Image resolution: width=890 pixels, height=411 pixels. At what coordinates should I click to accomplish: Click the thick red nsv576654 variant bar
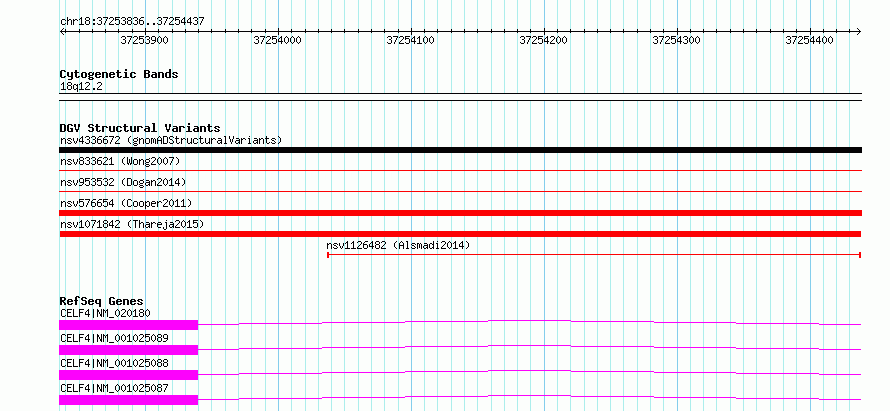click(x=460, y=213)
